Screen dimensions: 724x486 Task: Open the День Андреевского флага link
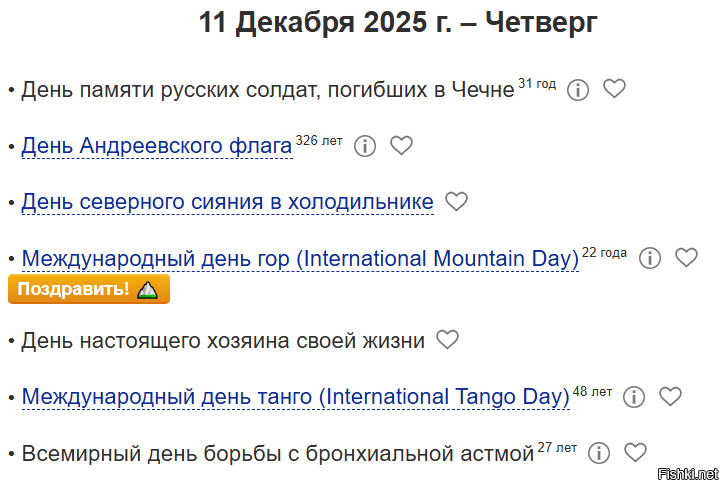pyautogui.click(x=157, y=146)
